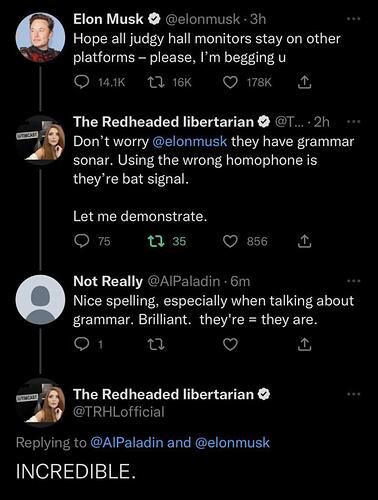Undo retweet on the tweet with 35 retweets
This screenshot has width=378, height=500.
click(156, 241)
